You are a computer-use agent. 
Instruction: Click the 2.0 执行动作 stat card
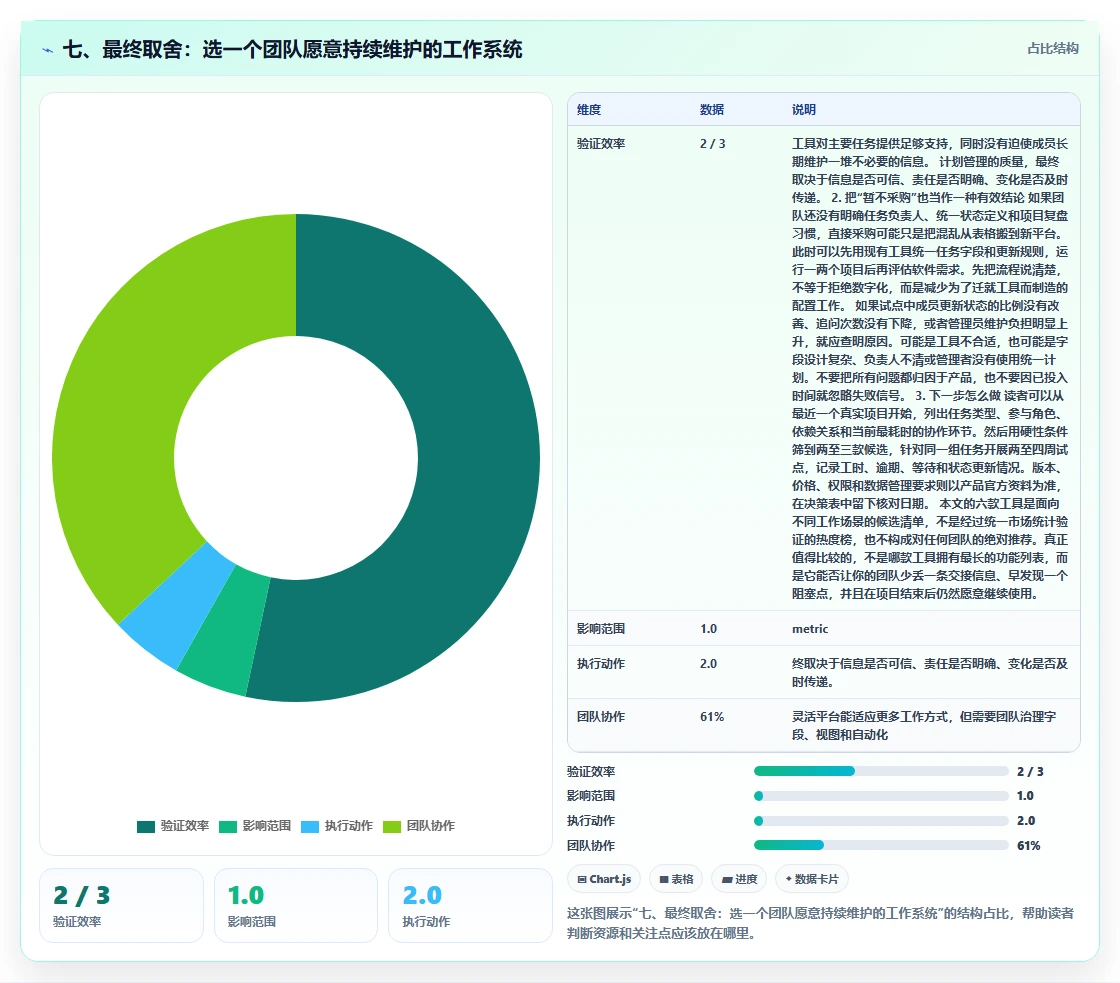470,905
